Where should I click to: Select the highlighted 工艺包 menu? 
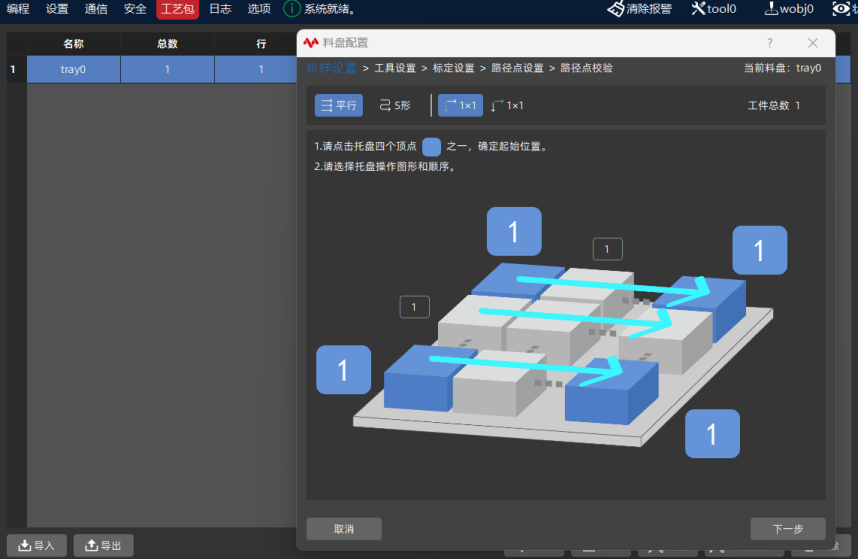pos(177,9)
